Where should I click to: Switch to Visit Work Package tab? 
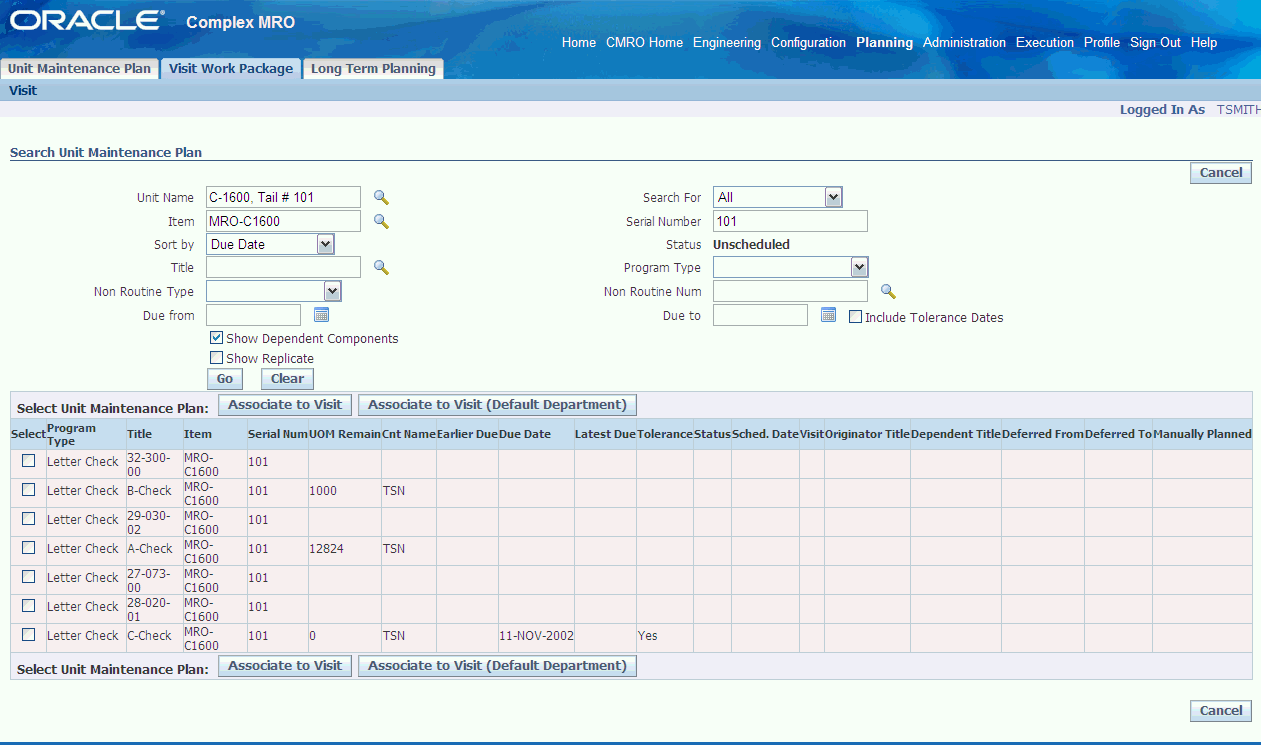(x=231, y=69)
